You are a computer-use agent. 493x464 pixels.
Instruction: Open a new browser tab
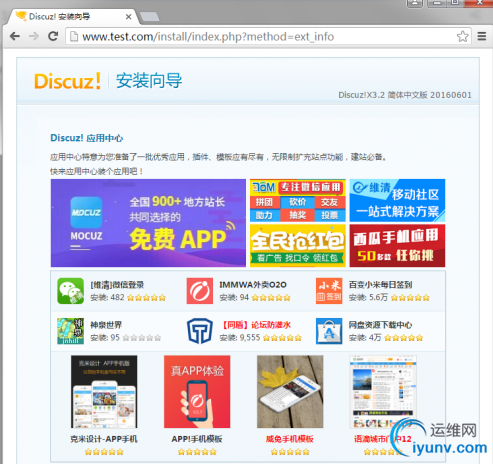click(x=149, y=17)
